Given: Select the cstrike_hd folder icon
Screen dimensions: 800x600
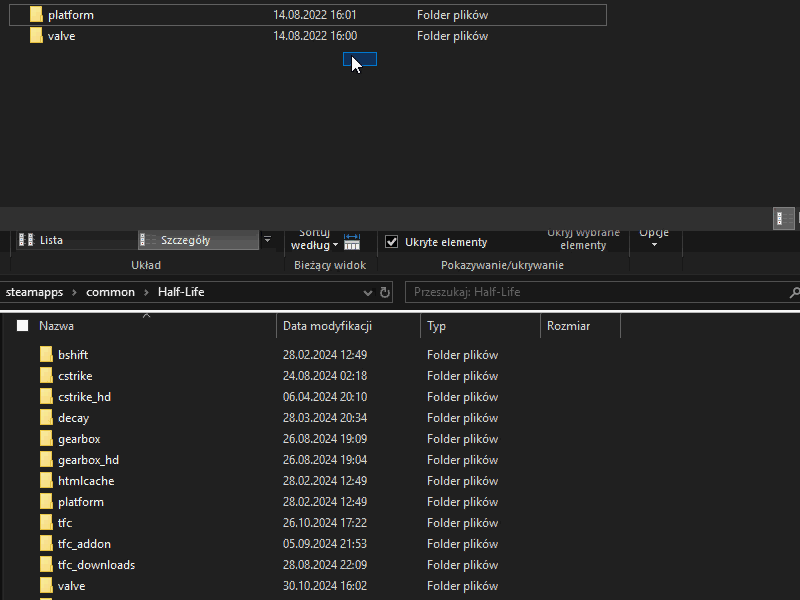Looking at the screenshot, I should [46, 397].
